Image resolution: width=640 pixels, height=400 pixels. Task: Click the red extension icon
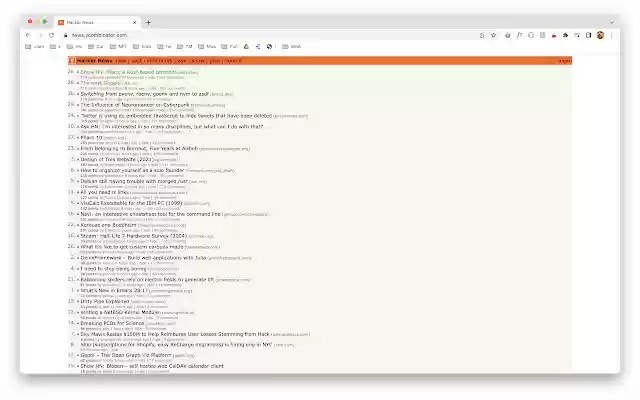tap(554, 36)
